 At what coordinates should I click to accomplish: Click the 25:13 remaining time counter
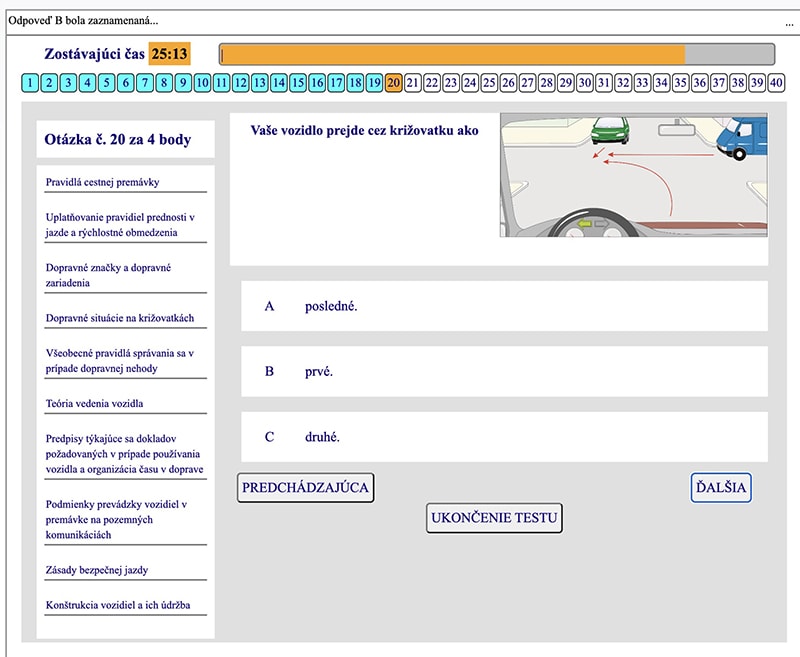169,54
